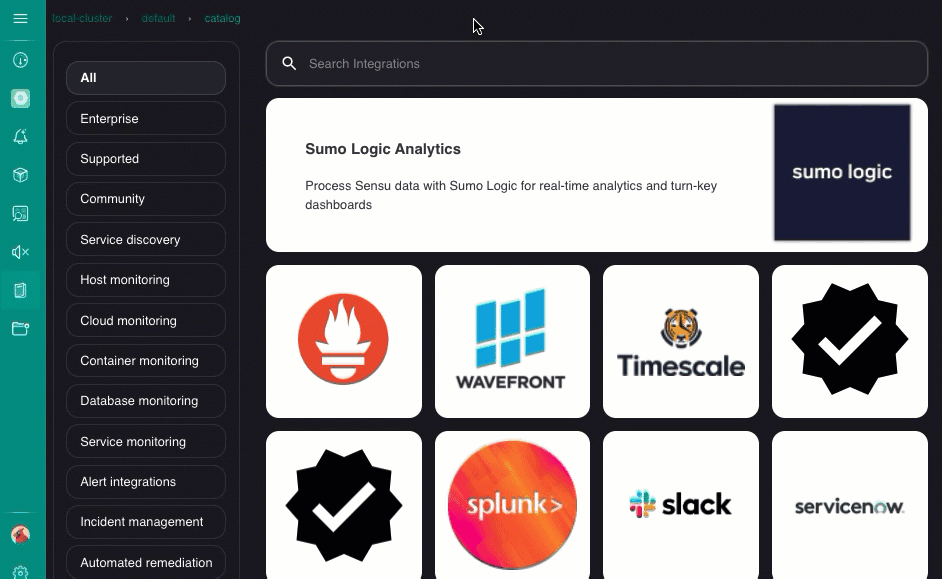Viewport: 942px width, 579px height.
Task: Click the Sumo Logic logo image
Action: [x=842, y=173]
